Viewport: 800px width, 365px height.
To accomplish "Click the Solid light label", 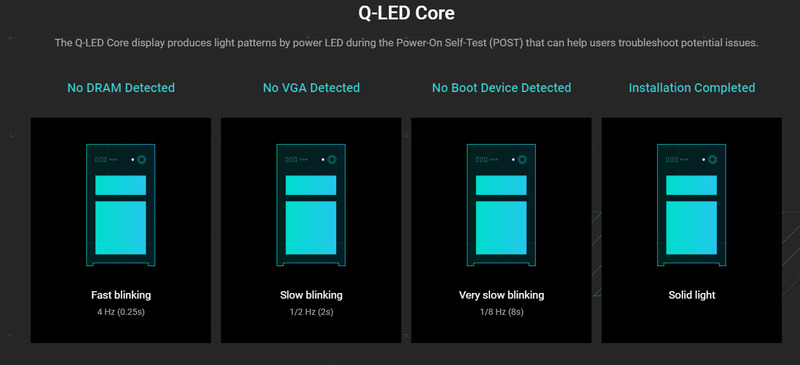I will (x=692, y=295).
